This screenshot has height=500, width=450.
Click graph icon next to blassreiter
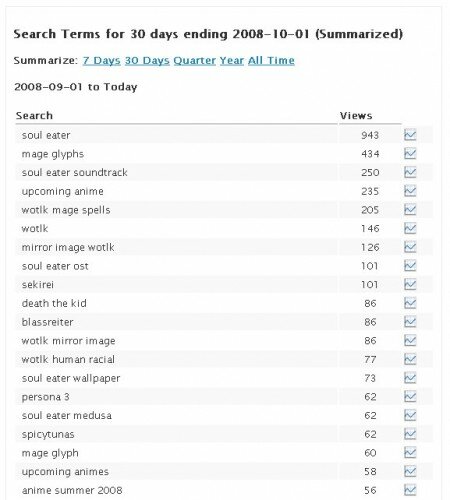click(x=410, y=321)
